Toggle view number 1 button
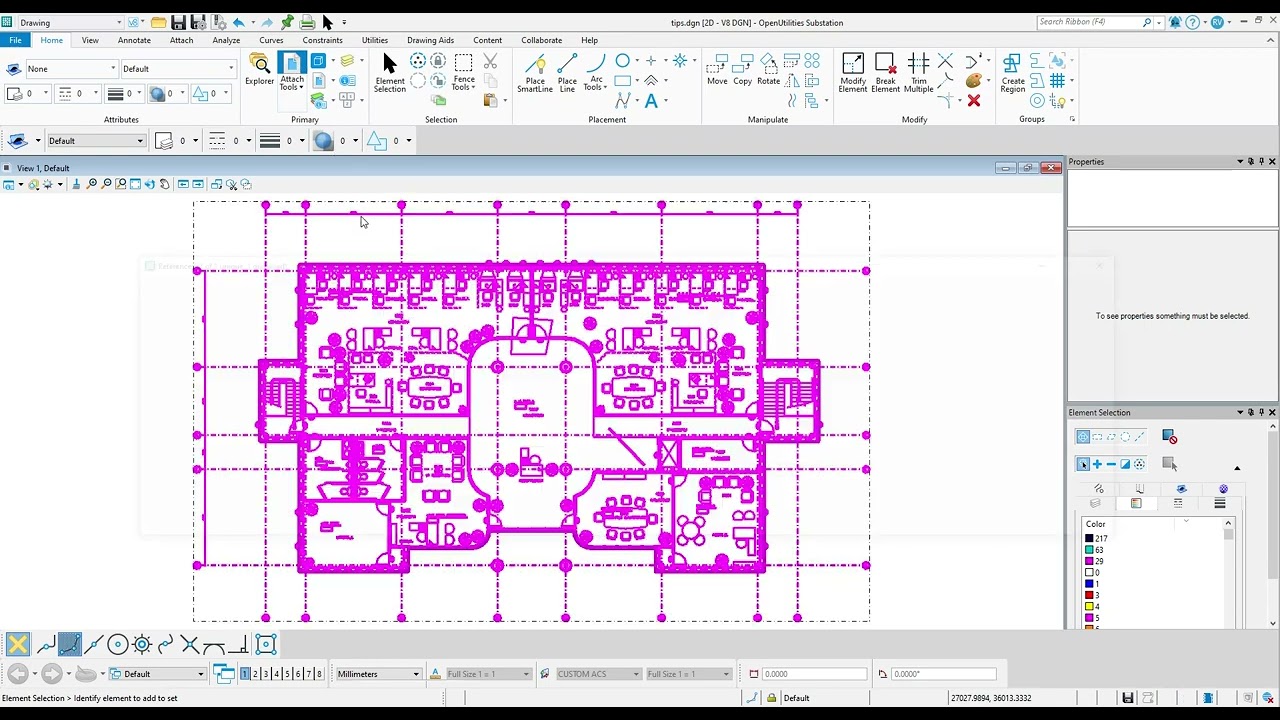Viewport: 1280px width, 720px height. click(245, 674)
